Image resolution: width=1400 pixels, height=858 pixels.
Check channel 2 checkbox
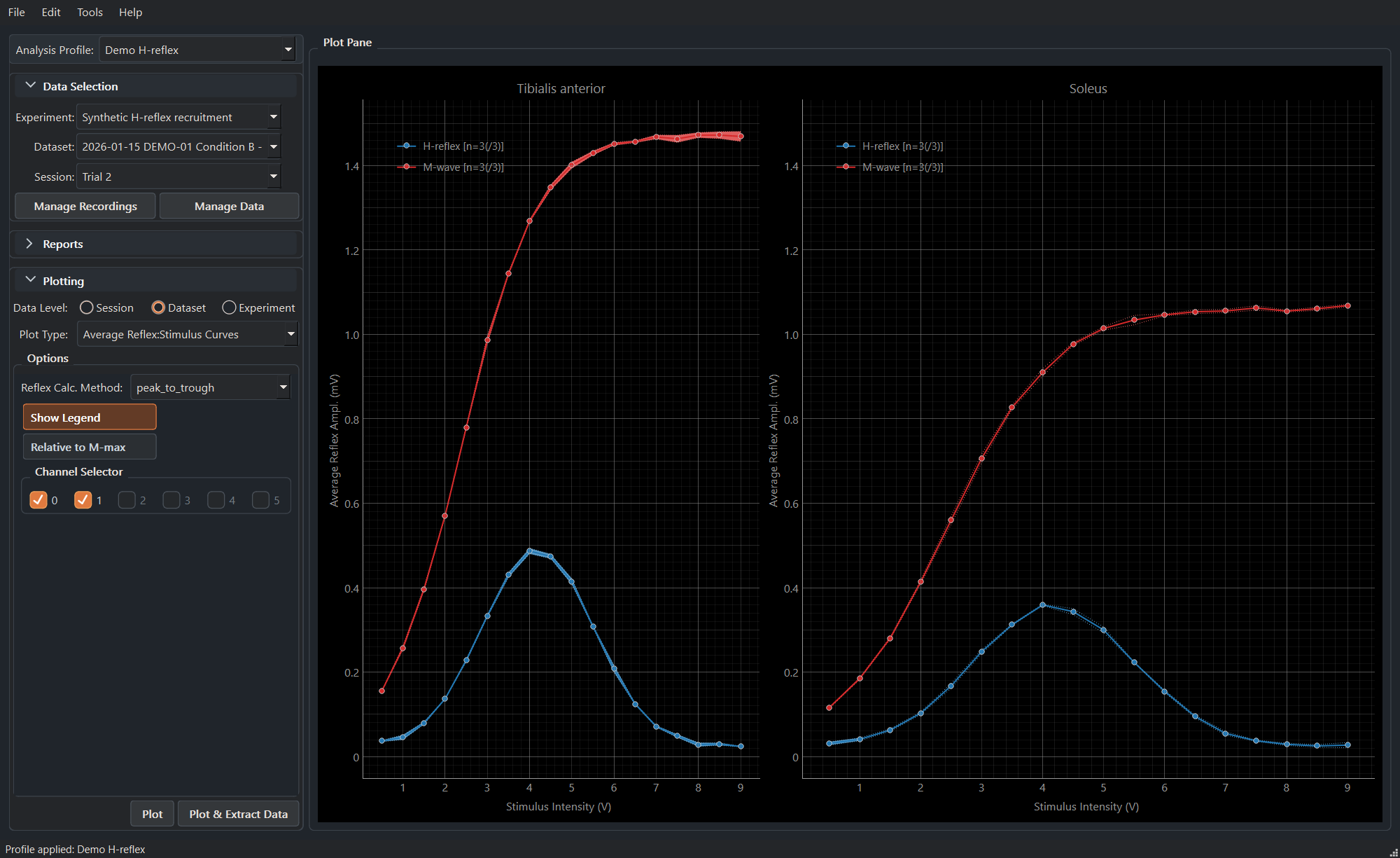coord(127,499)
